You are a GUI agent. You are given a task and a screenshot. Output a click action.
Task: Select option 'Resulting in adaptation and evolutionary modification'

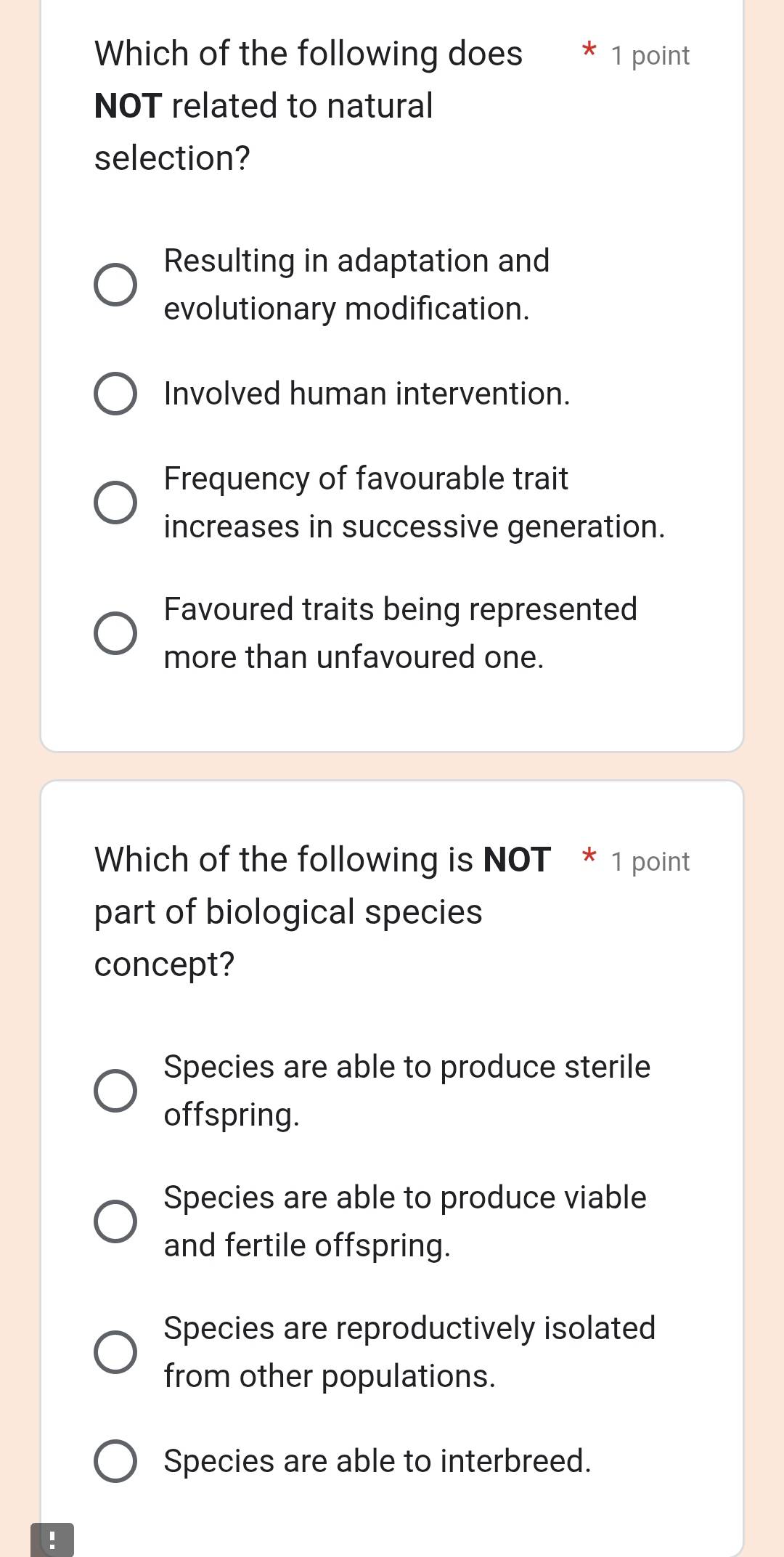(x=117, y=285)
